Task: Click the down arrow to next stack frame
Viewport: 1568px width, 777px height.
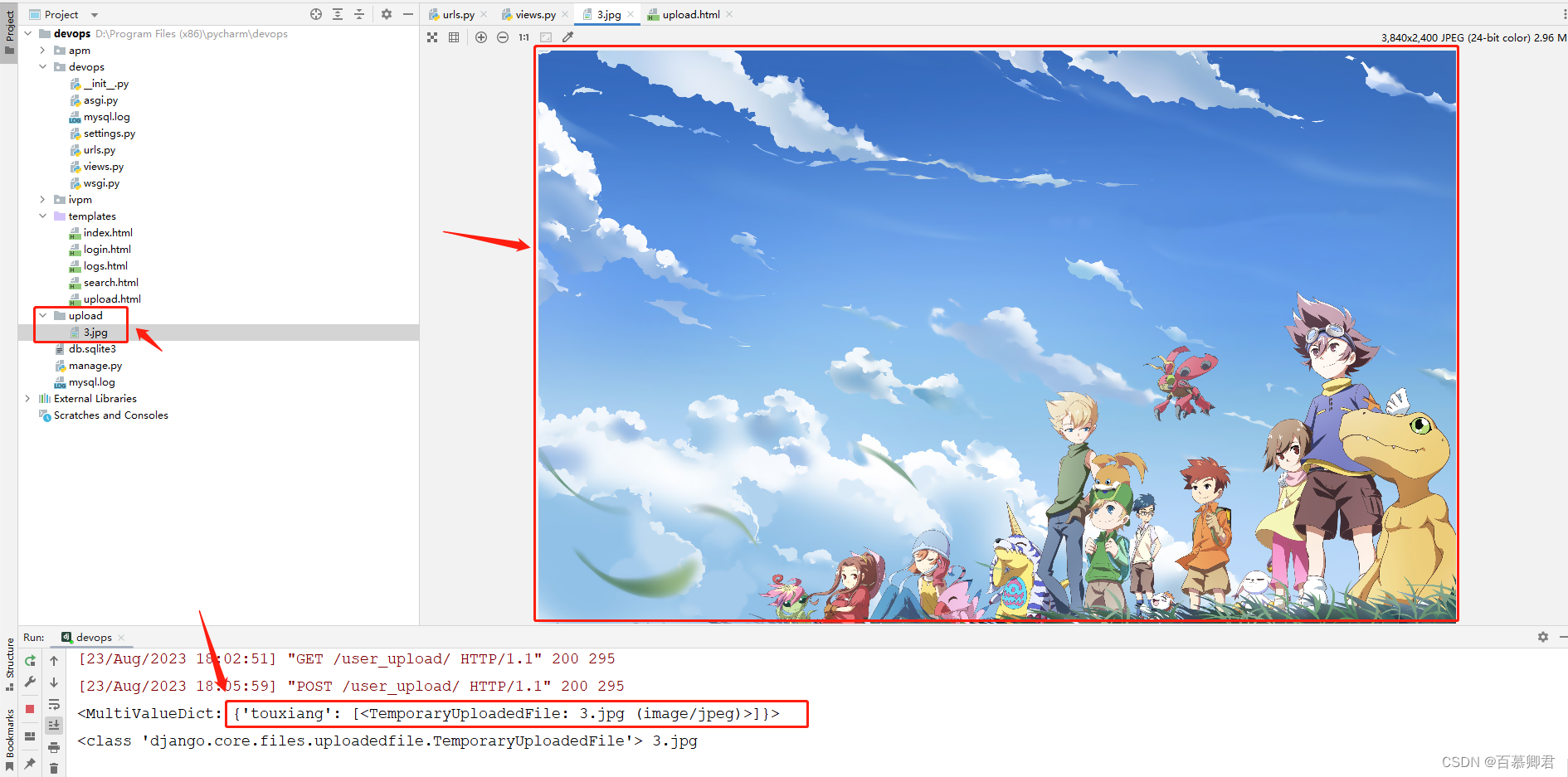Action: [54, 682]
